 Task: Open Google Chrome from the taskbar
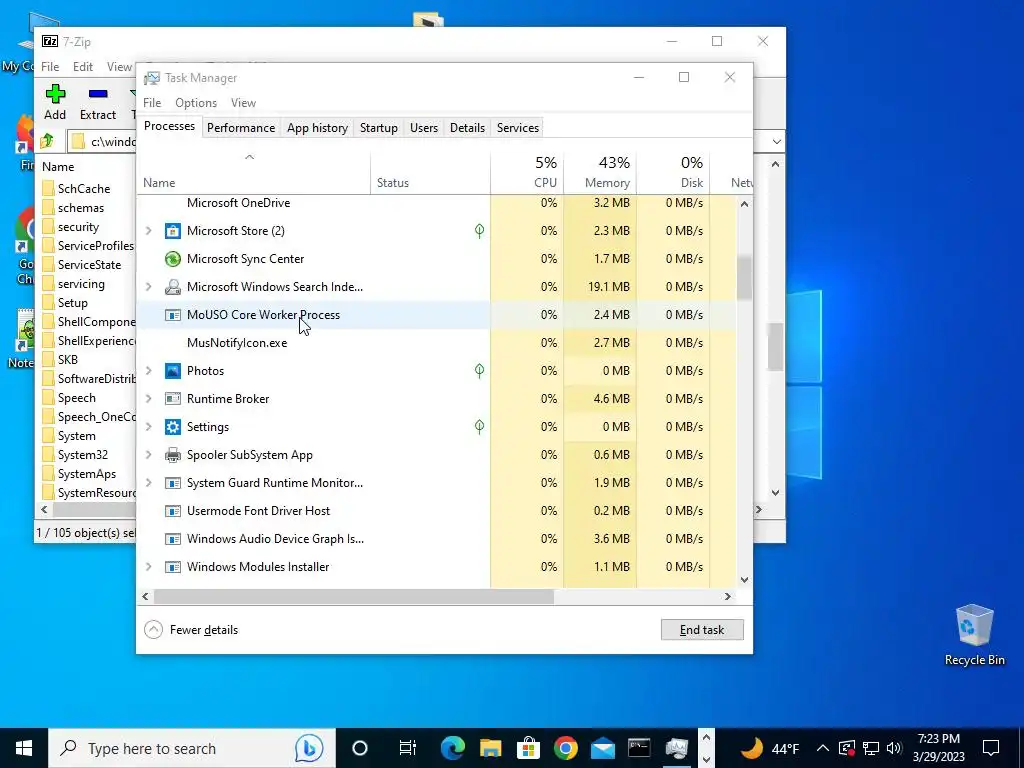(x=566, y=748)
